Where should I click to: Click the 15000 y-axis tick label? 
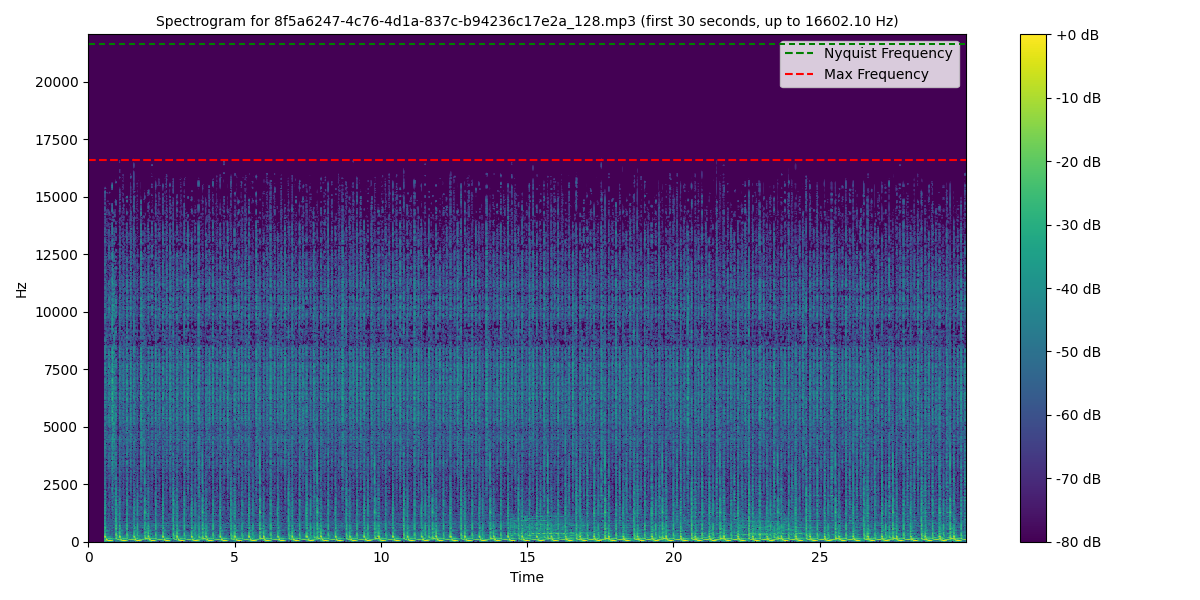pos(56,197)
